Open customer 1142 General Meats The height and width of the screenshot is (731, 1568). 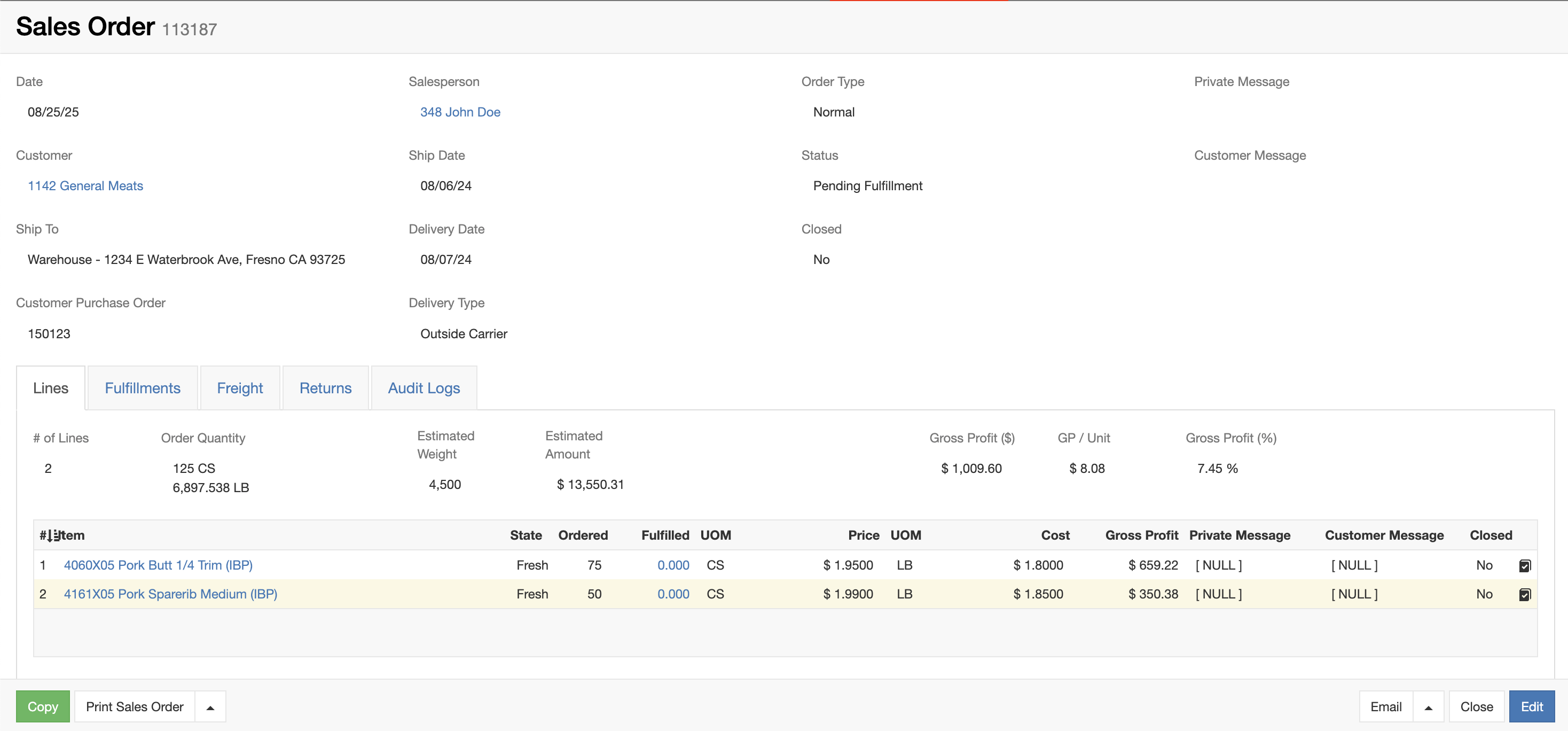(x=84, y=186)
